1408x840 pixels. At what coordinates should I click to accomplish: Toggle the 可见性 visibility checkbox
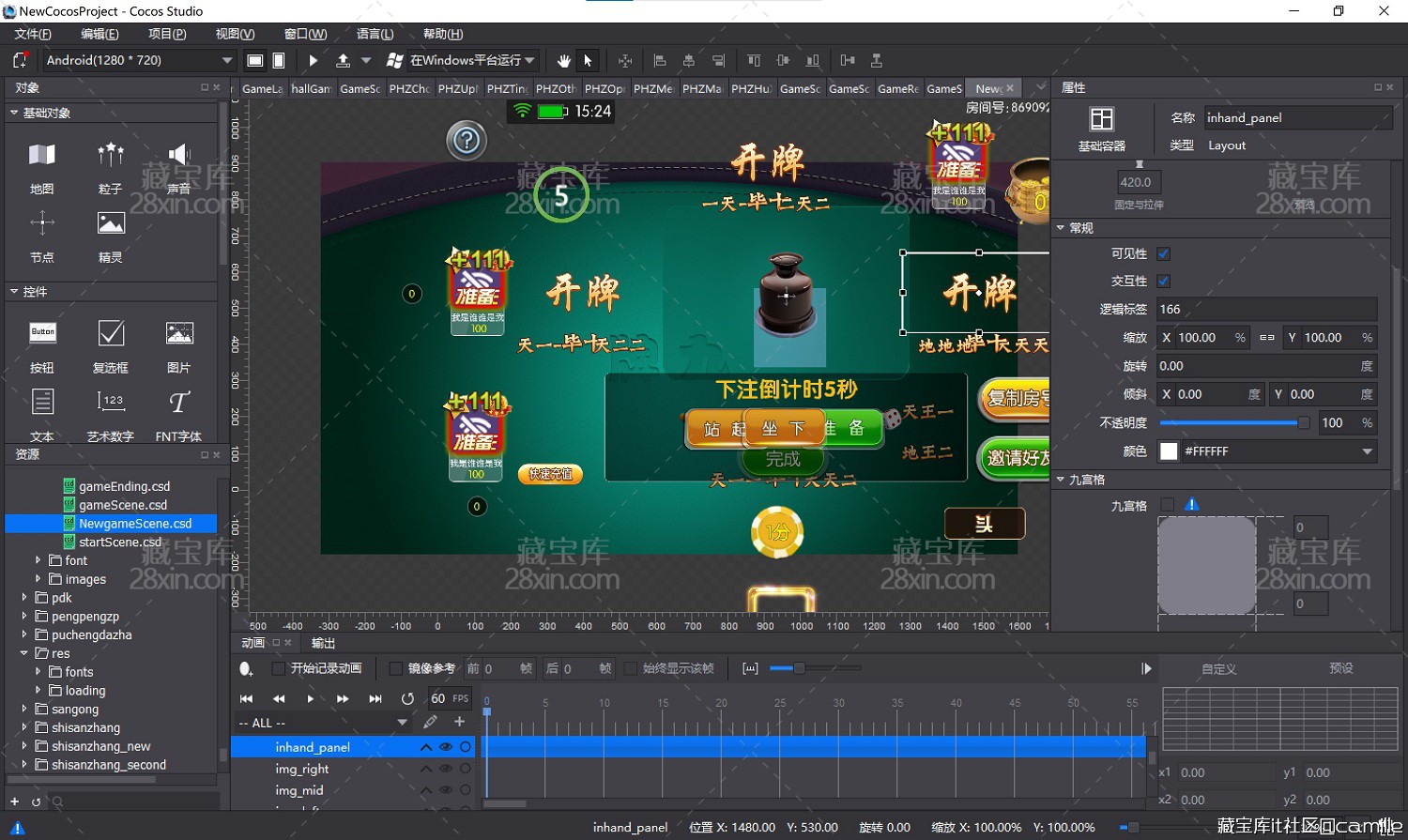coord(1164,253)
